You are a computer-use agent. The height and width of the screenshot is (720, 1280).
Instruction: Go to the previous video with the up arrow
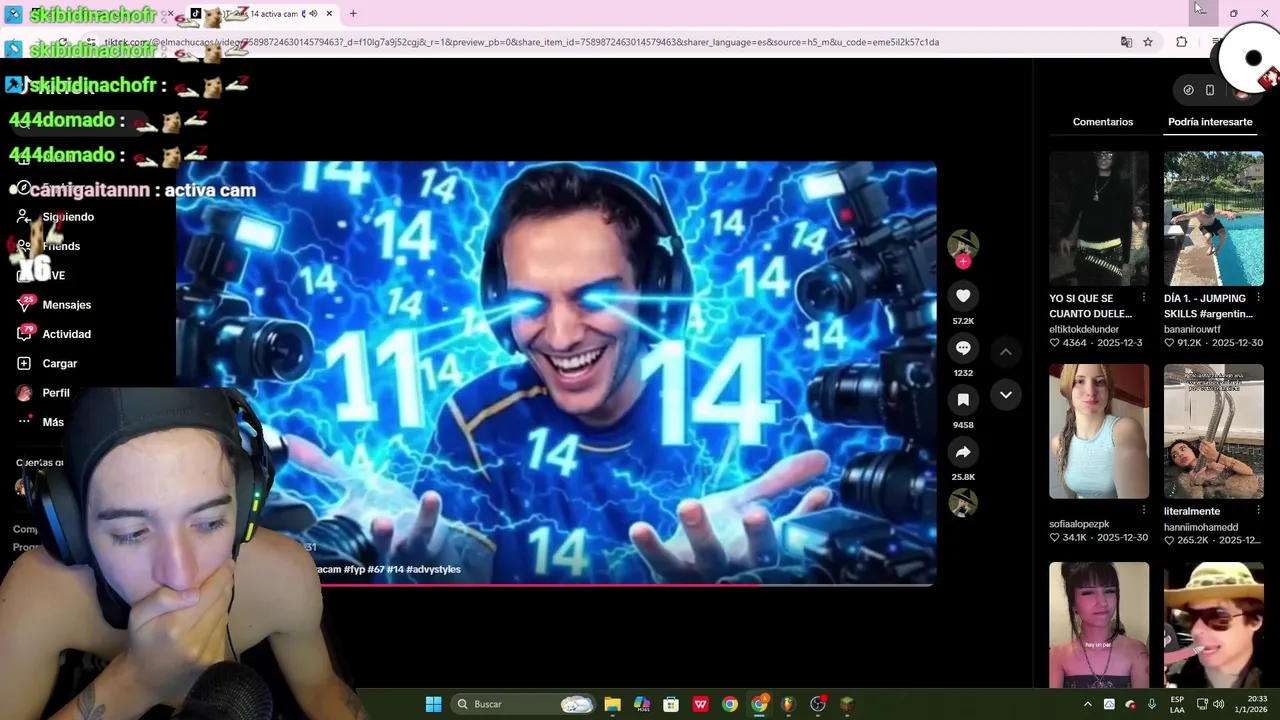pos(1006,352)
